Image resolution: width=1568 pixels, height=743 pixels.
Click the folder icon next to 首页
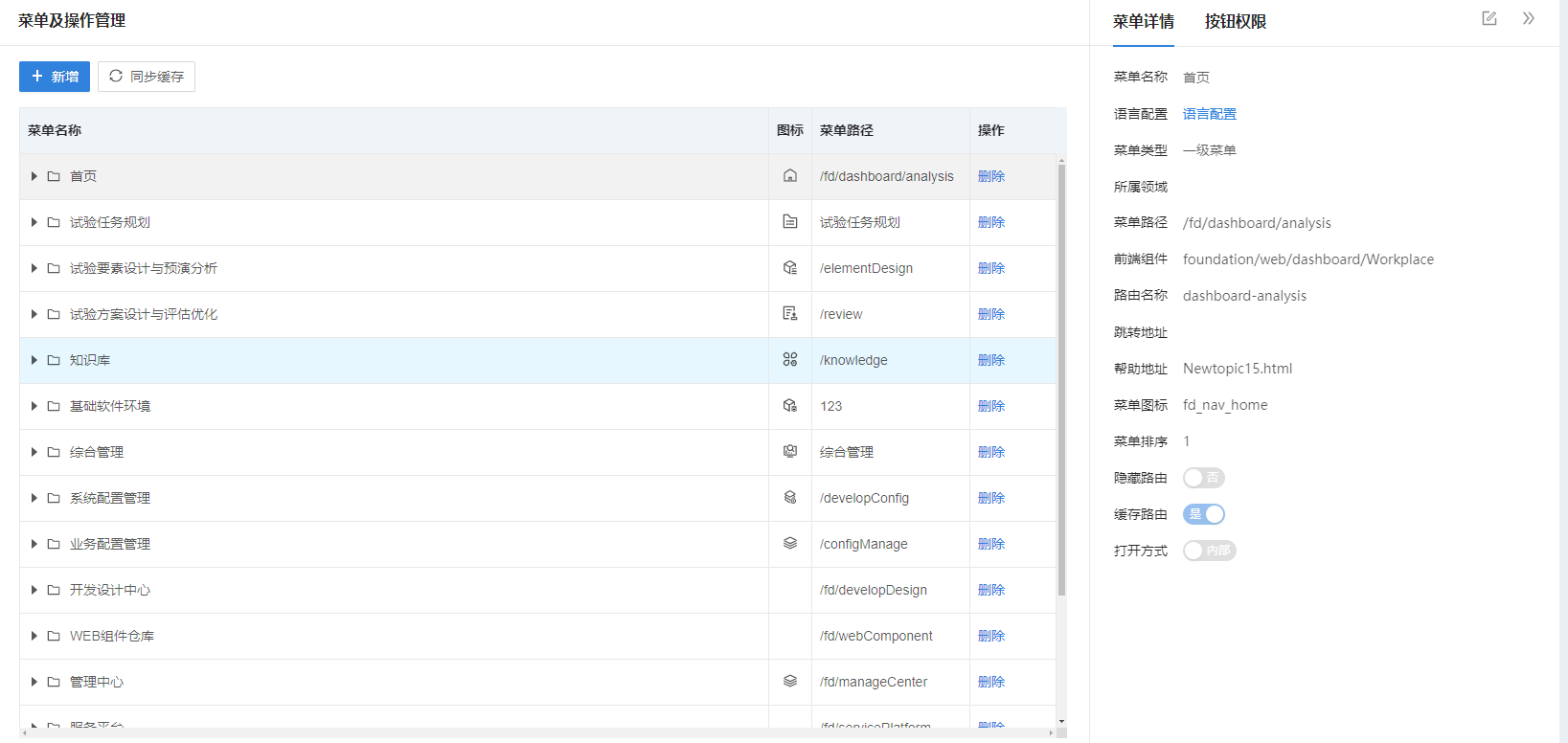click(x=54, y=176)
